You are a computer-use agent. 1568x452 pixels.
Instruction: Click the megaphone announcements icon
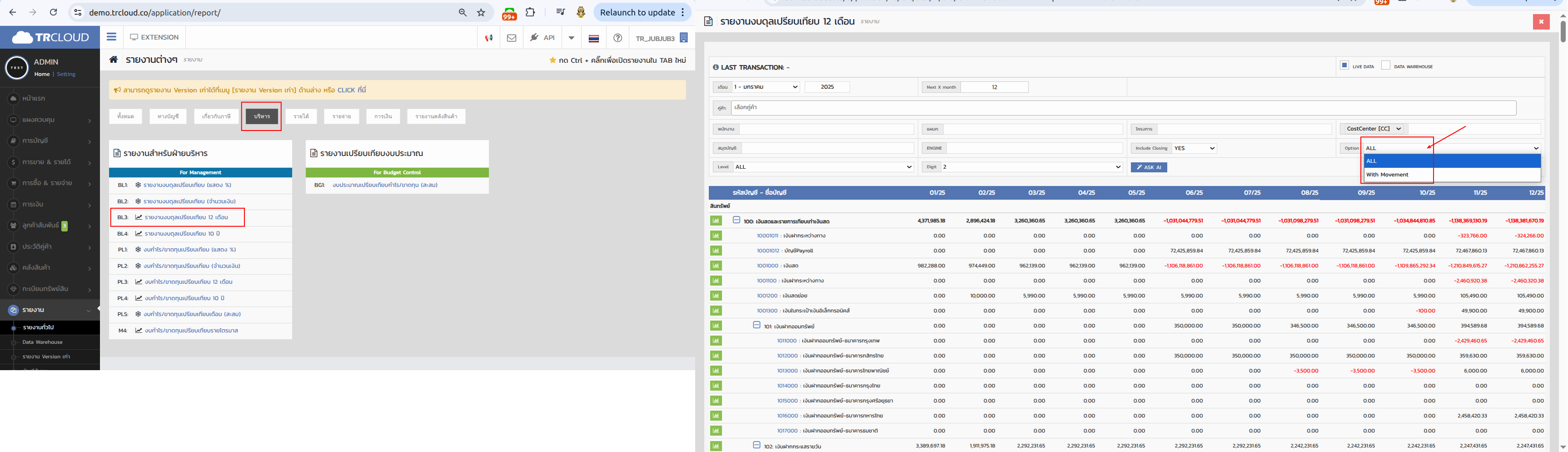coord(488,38)
